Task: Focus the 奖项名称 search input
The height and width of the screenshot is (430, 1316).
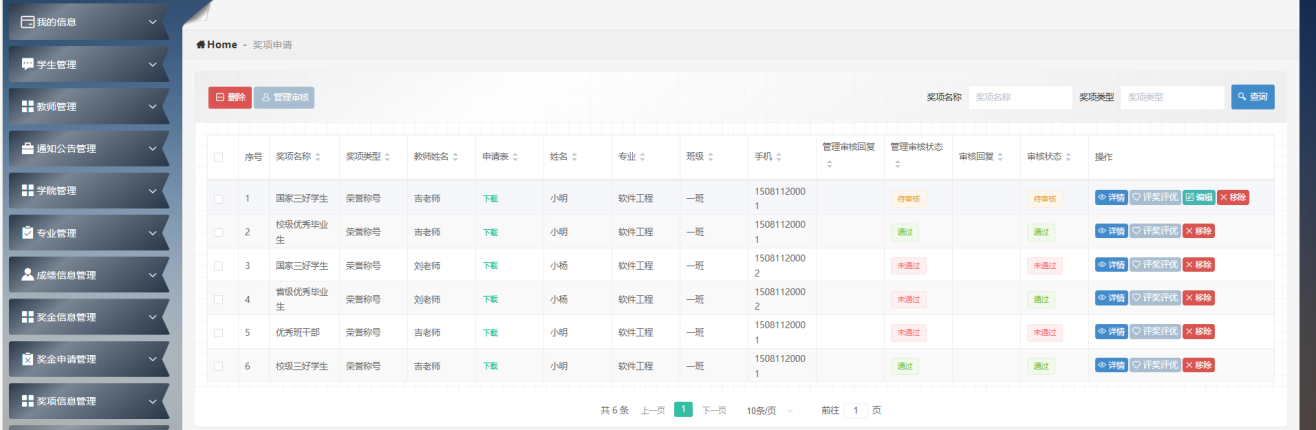Action: coord(1020,97)
